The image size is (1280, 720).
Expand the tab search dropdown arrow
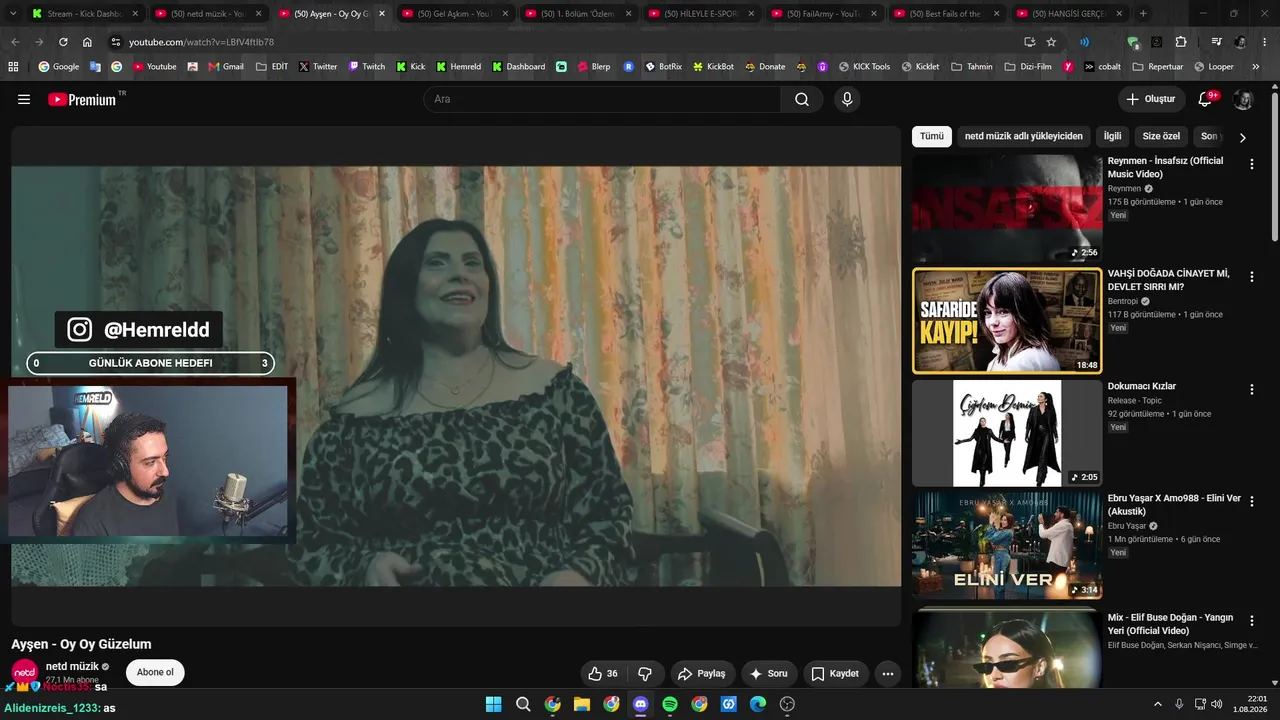pyautogui.click(x=15, y=14)
